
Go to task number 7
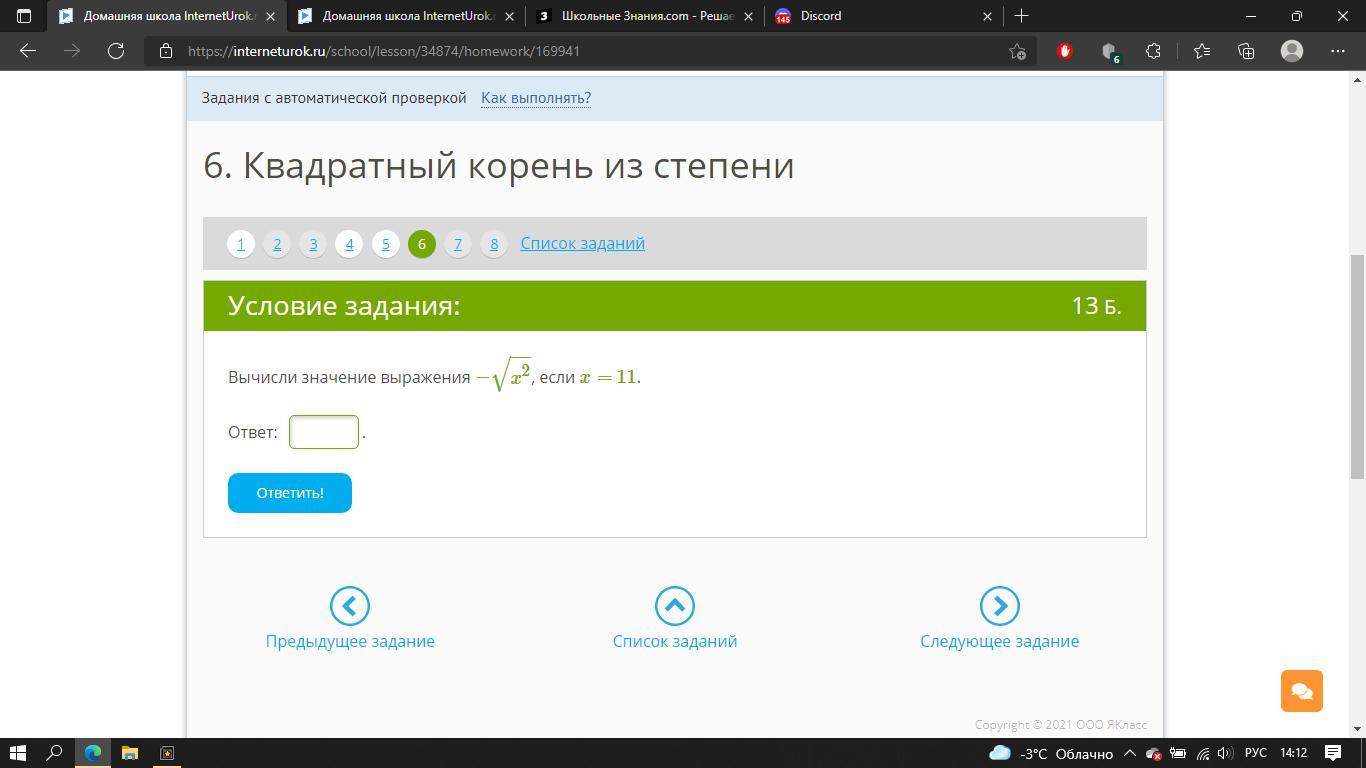[458, 244]
